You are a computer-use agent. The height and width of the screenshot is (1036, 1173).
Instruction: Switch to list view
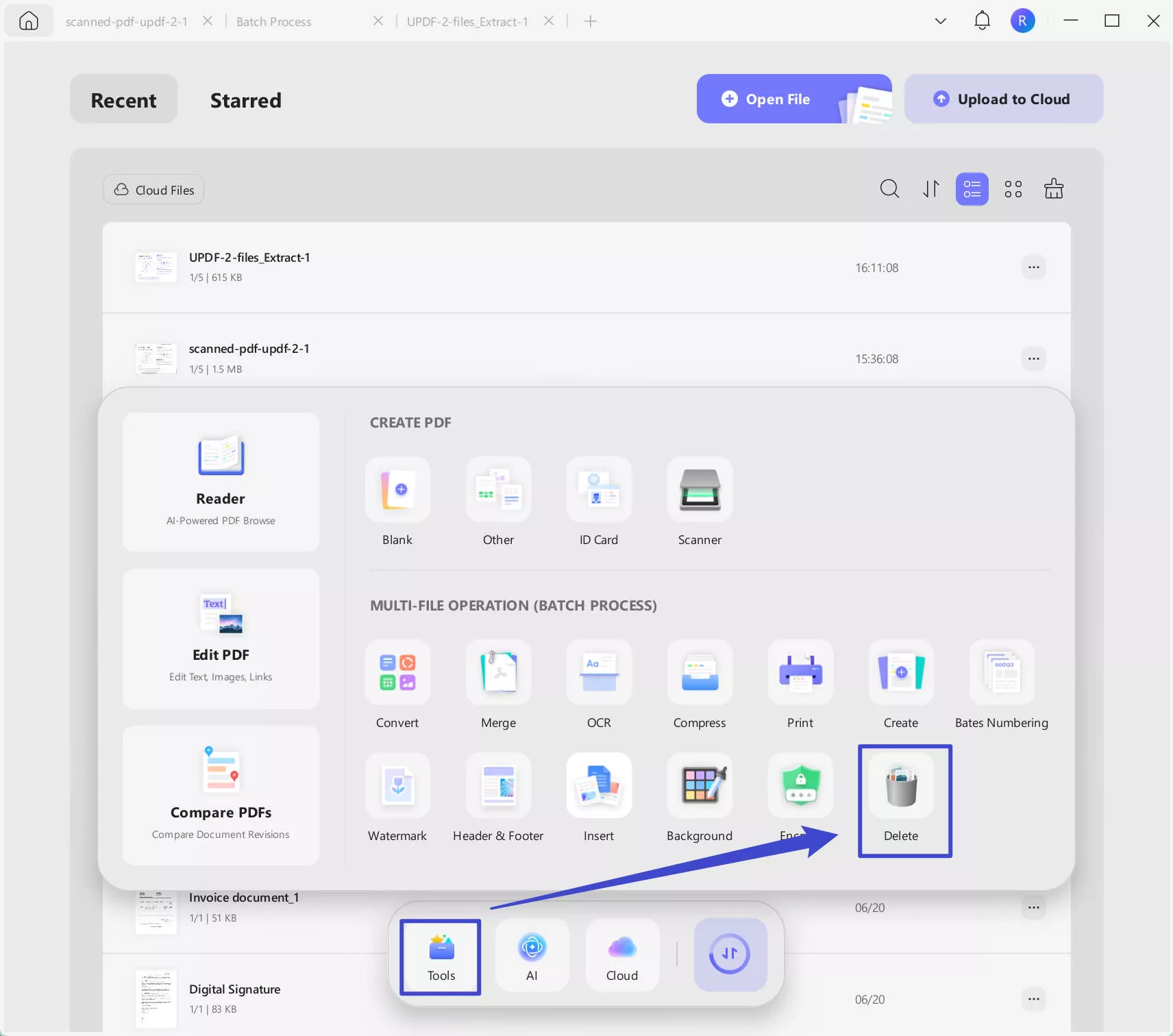pyautogui.click(x=972, y=188)
